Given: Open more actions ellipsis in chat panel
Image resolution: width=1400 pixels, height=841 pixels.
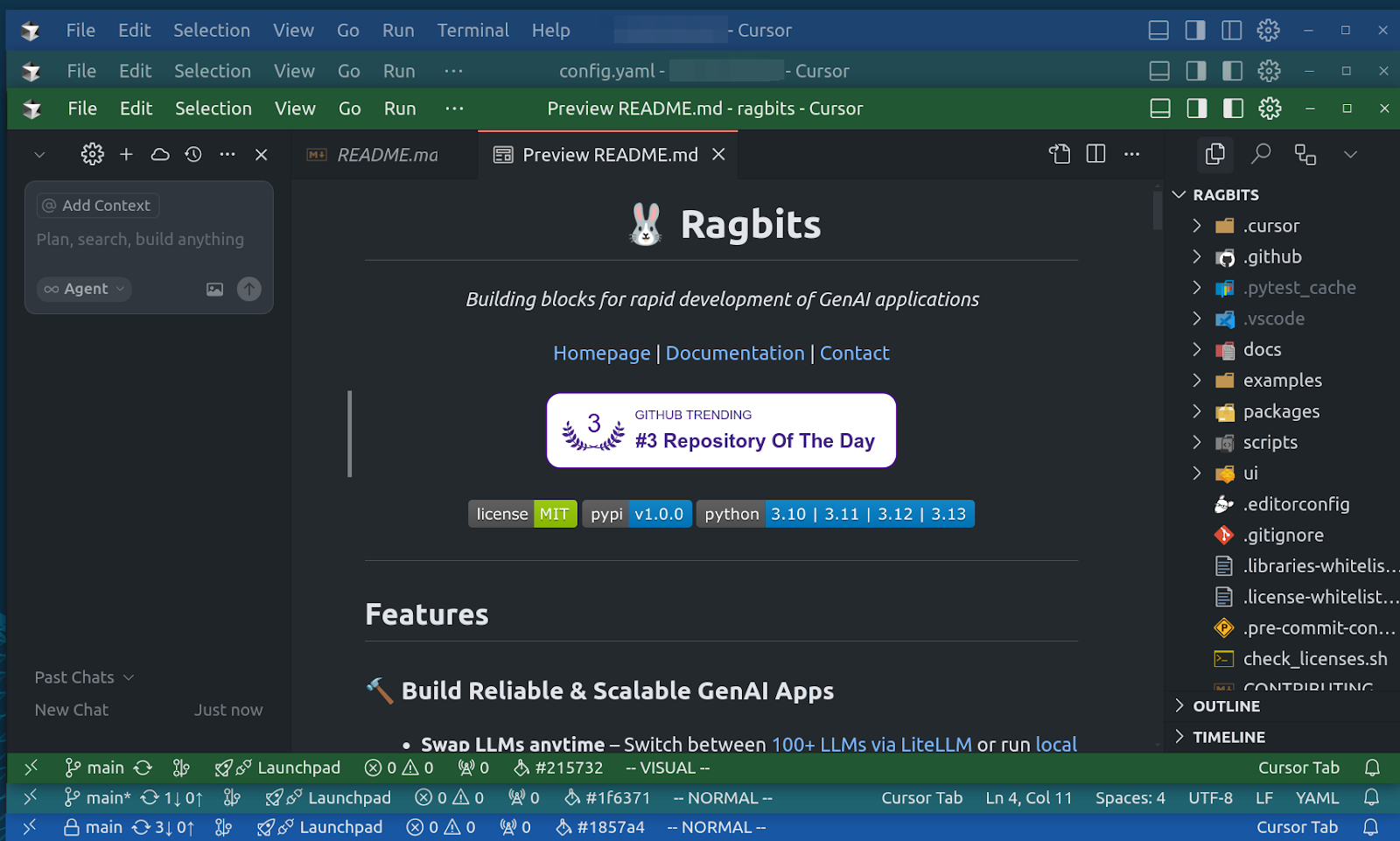Looking at the screenshot, I should (x=227, y=155).
